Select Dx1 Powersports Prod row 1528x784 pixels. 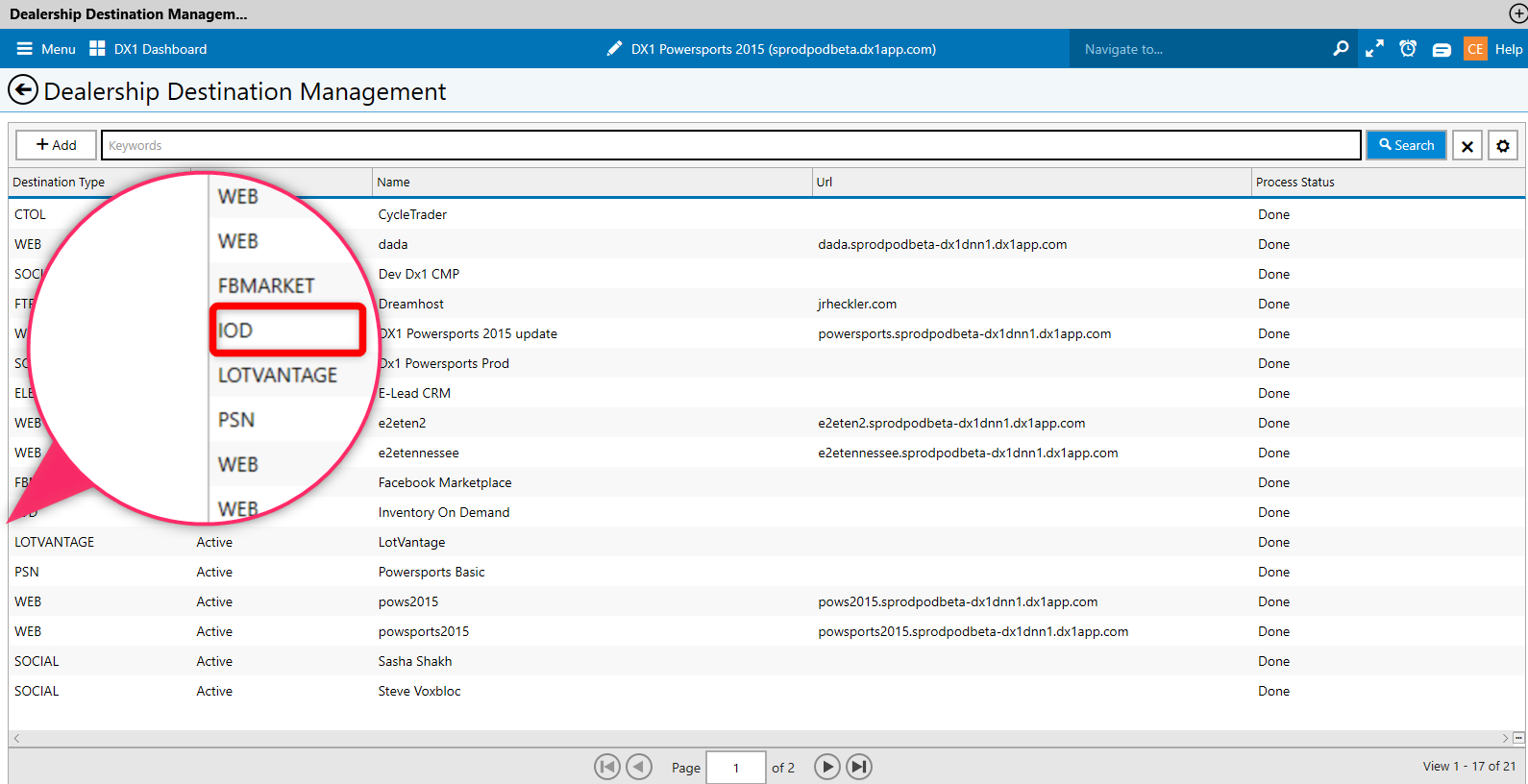coord(767,363)
